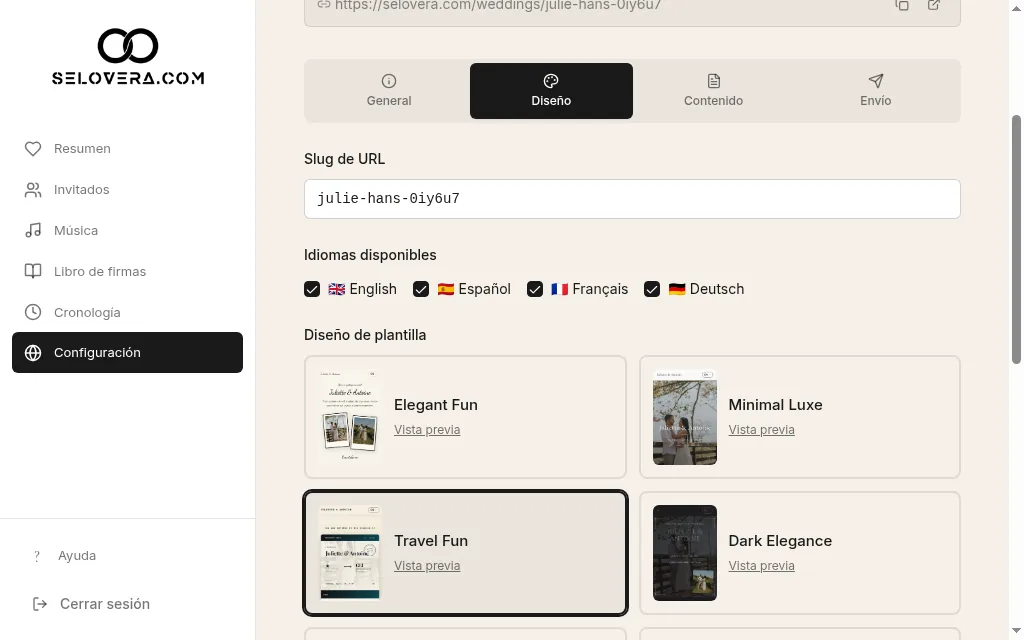Screen dimensions: 1024x640
Task: Open Vista previa for Dark Elegance
Action: pos(761,566)
